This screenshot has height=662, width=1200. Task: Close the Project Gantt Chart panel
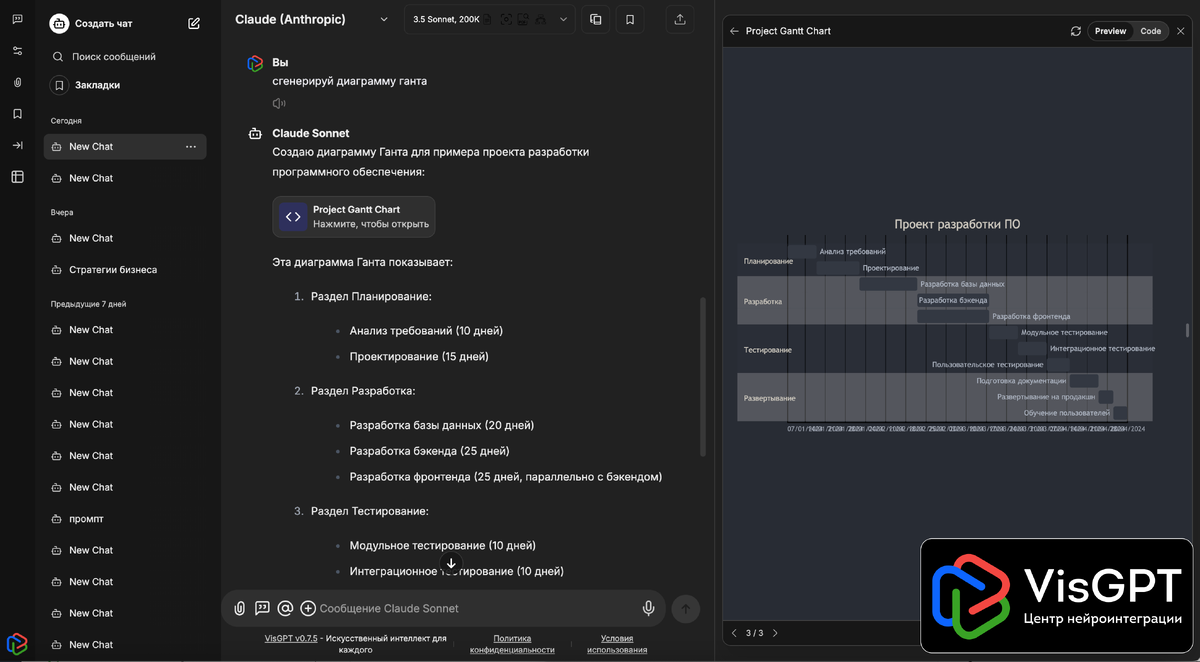1180,31
